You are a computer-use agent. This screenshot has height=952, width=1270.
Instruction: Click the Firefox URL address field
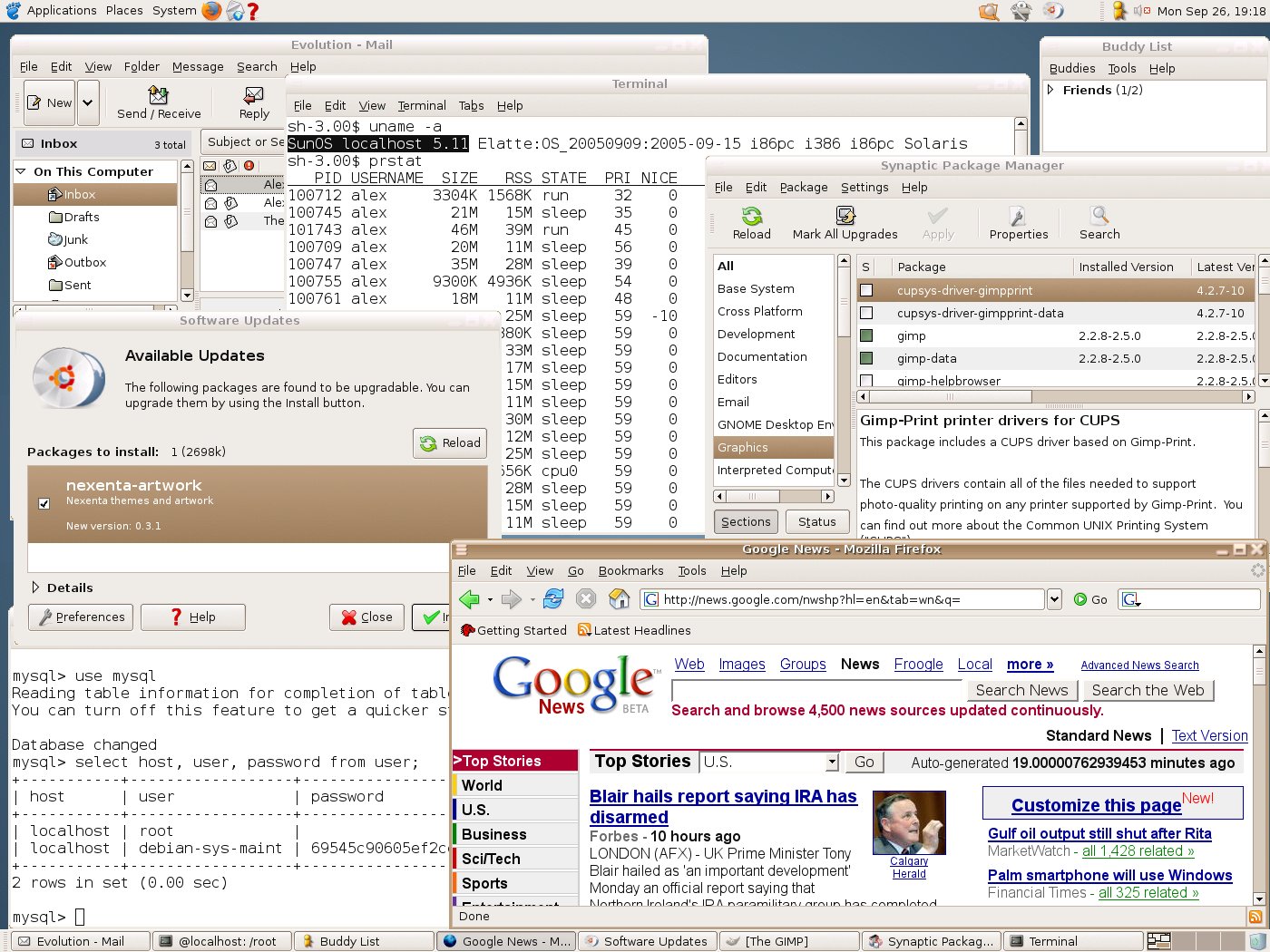click(843, 599)
